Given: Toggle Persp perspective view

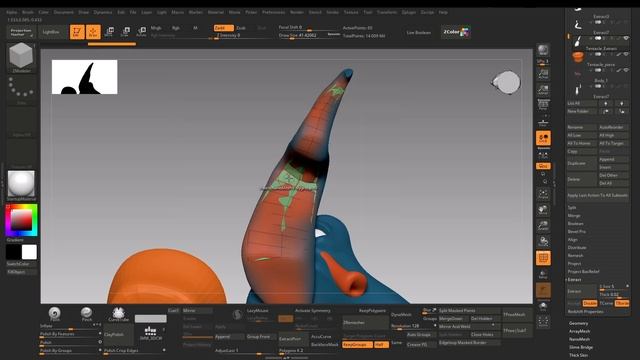Looking at the screenshot, I should click(x=543, y=106).
